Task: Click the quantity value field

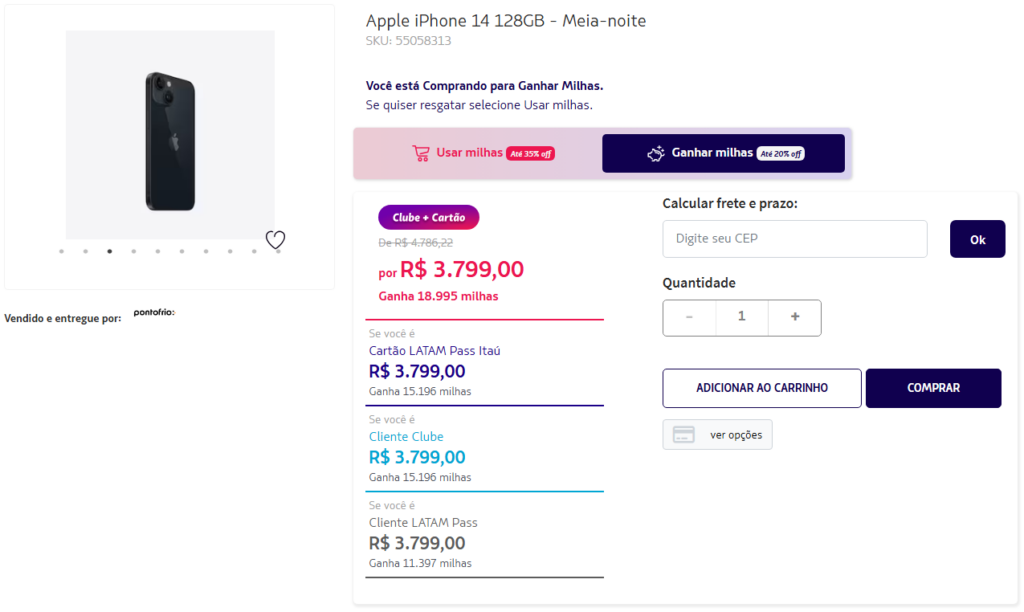Action: tap(742, 317)
